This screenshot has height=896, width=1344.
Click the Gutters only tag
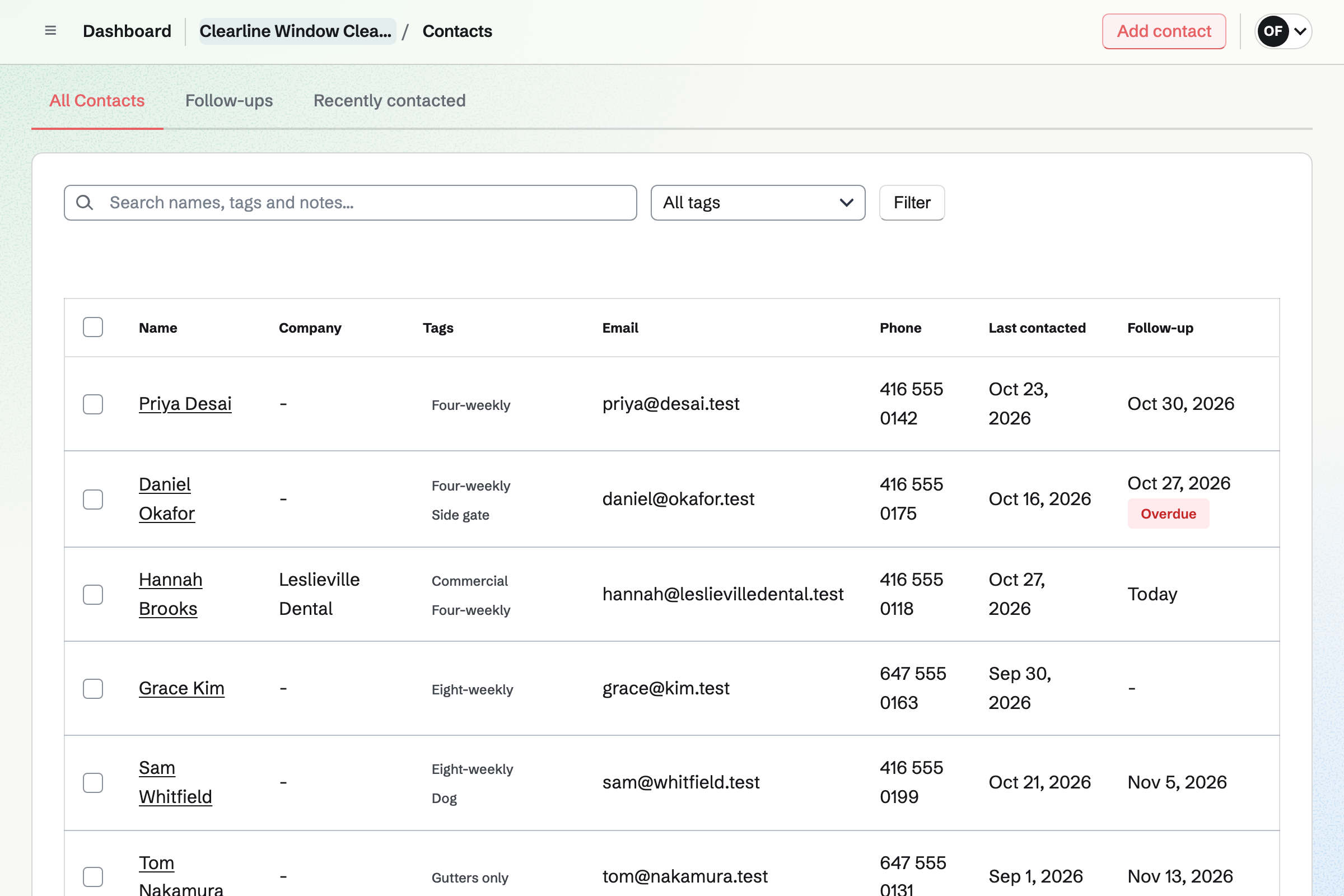470,878
